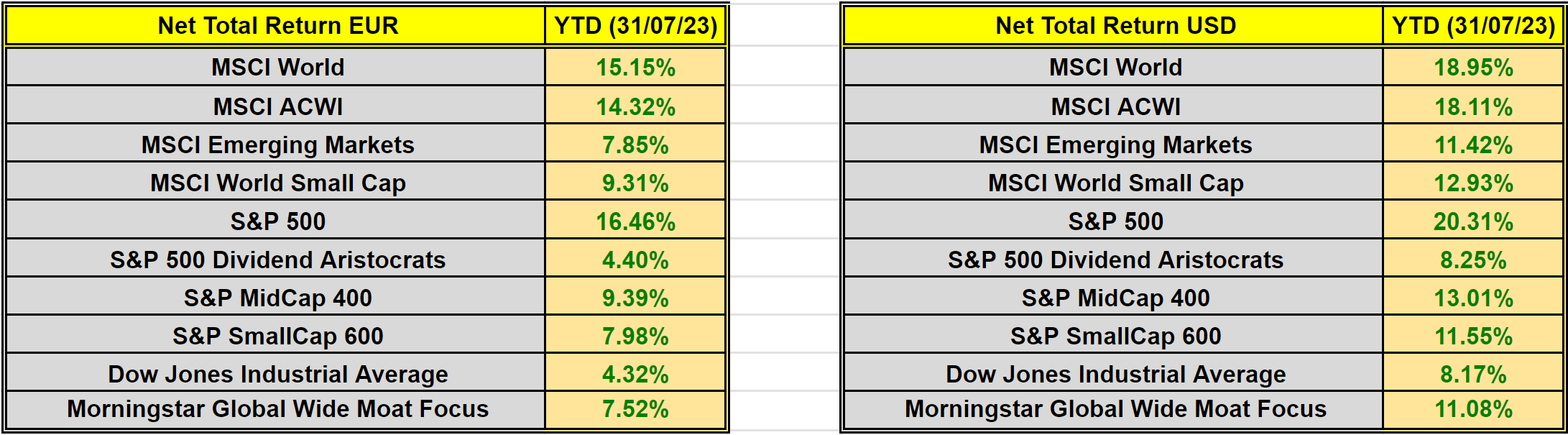Viewport: 1568px width, 435px height.
Task: Click the 11.55% SmallCap 600 value
Action: pos(1473,336)
